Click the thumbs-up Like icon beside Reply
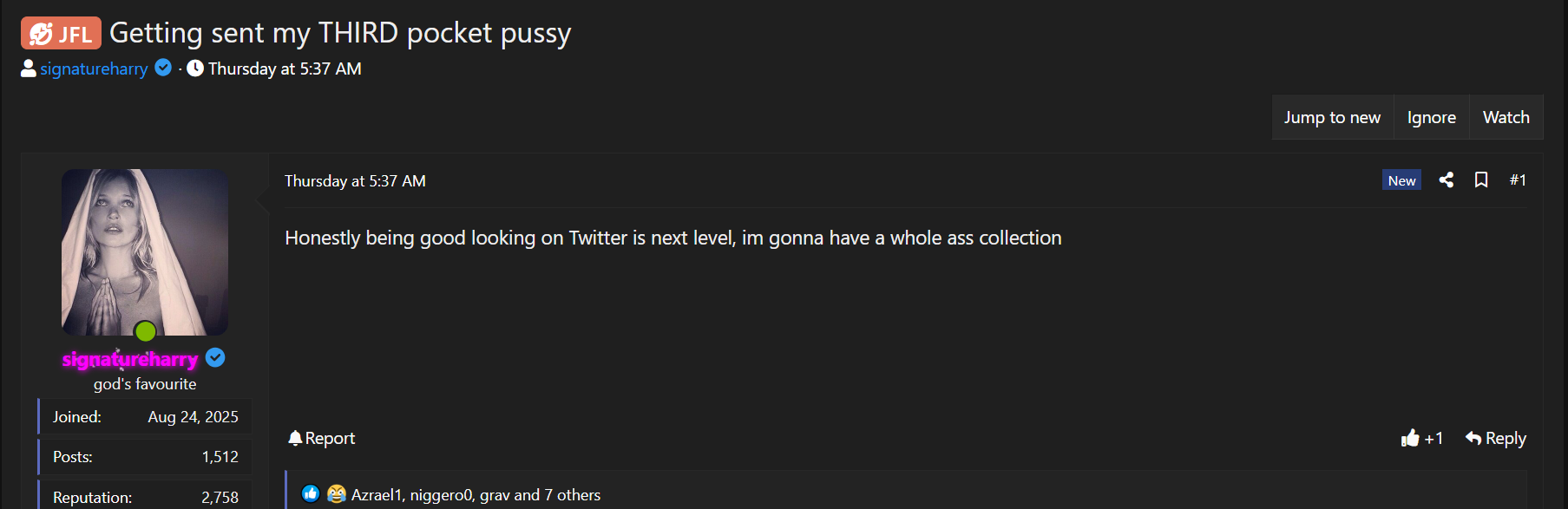The width and height of the screenshot is (1568, 509). 1409,438
